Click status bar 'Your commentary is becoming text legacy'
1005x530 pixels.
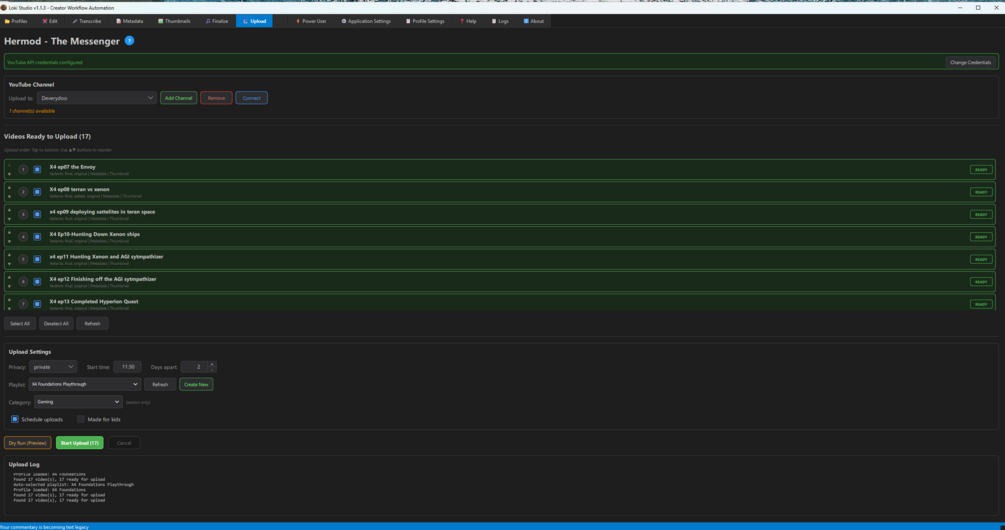click(44, 527)
